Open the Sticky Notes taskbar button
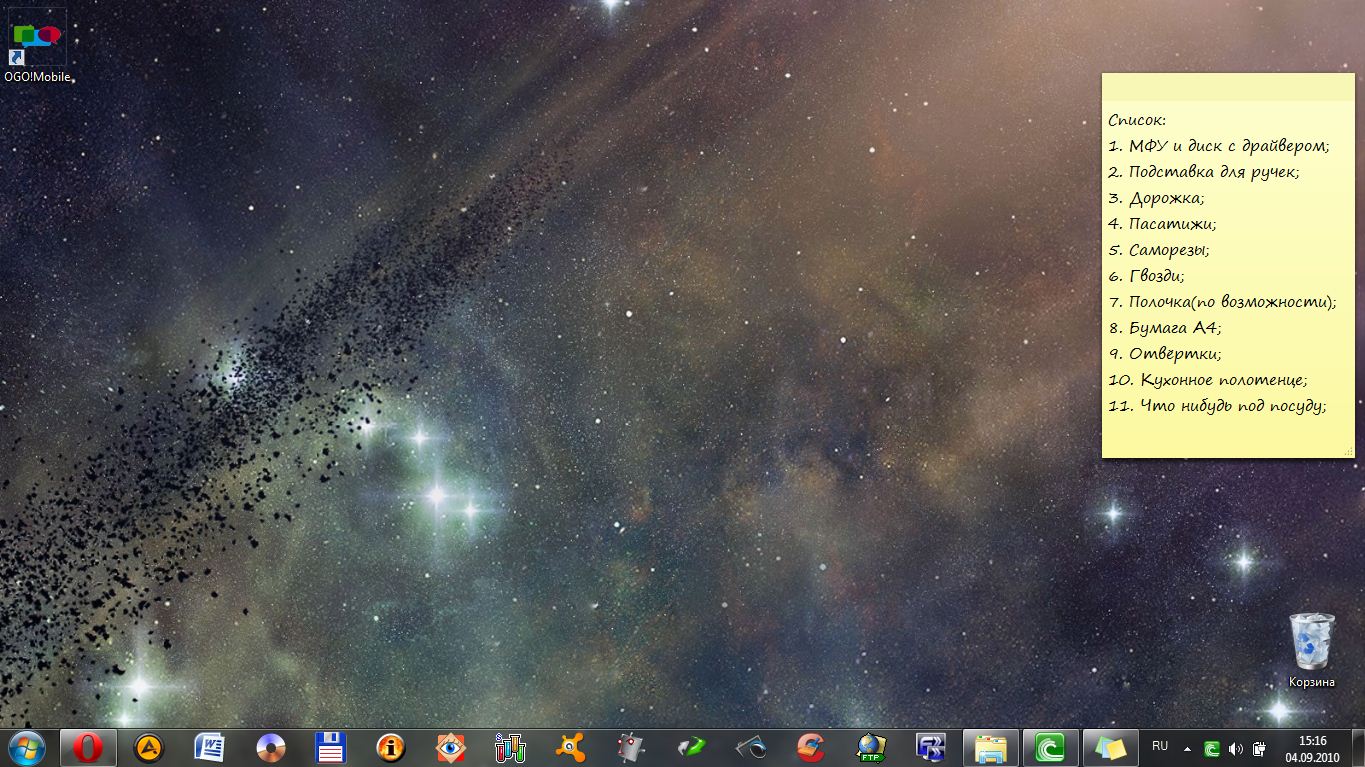The height and width of the screenshot is (767, 1365). (x=1111, y=747)
